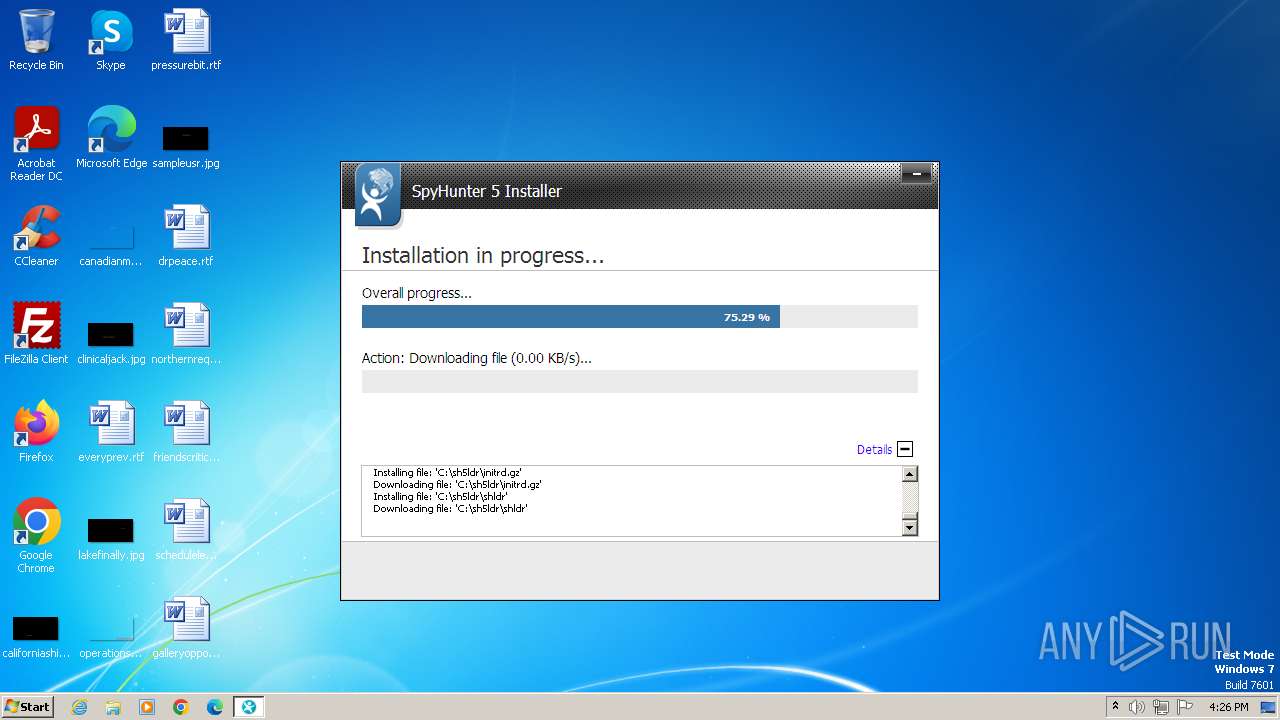
Task: Click log line "Downloading file: 'C:\sh5ldr\shldr'"
Action: (x=450, y=508)
